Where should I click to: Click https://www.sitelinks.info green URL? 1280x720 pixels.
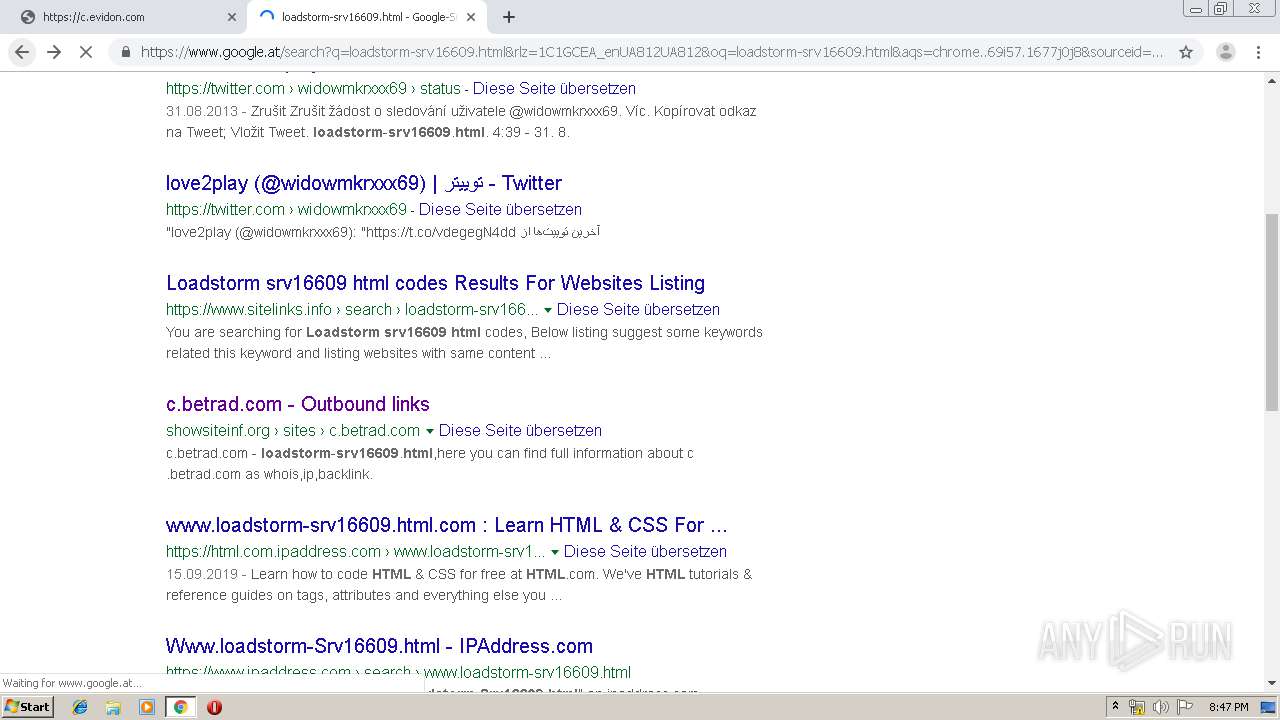[352, 309]
